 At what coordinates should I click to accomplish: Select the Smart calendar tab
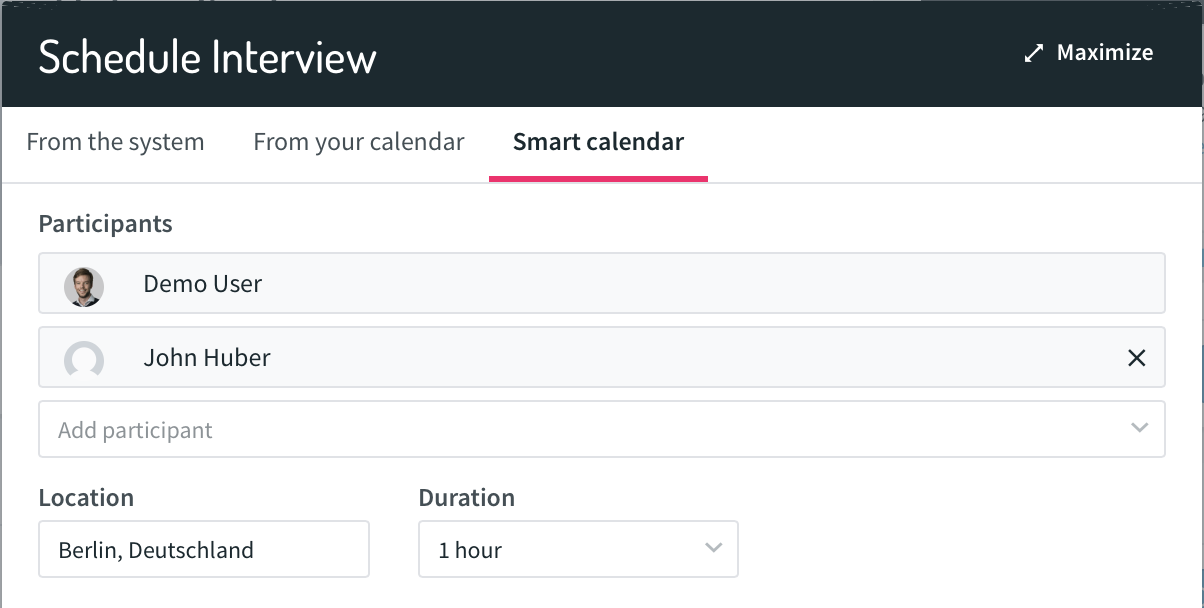click(x=598, y=142)
